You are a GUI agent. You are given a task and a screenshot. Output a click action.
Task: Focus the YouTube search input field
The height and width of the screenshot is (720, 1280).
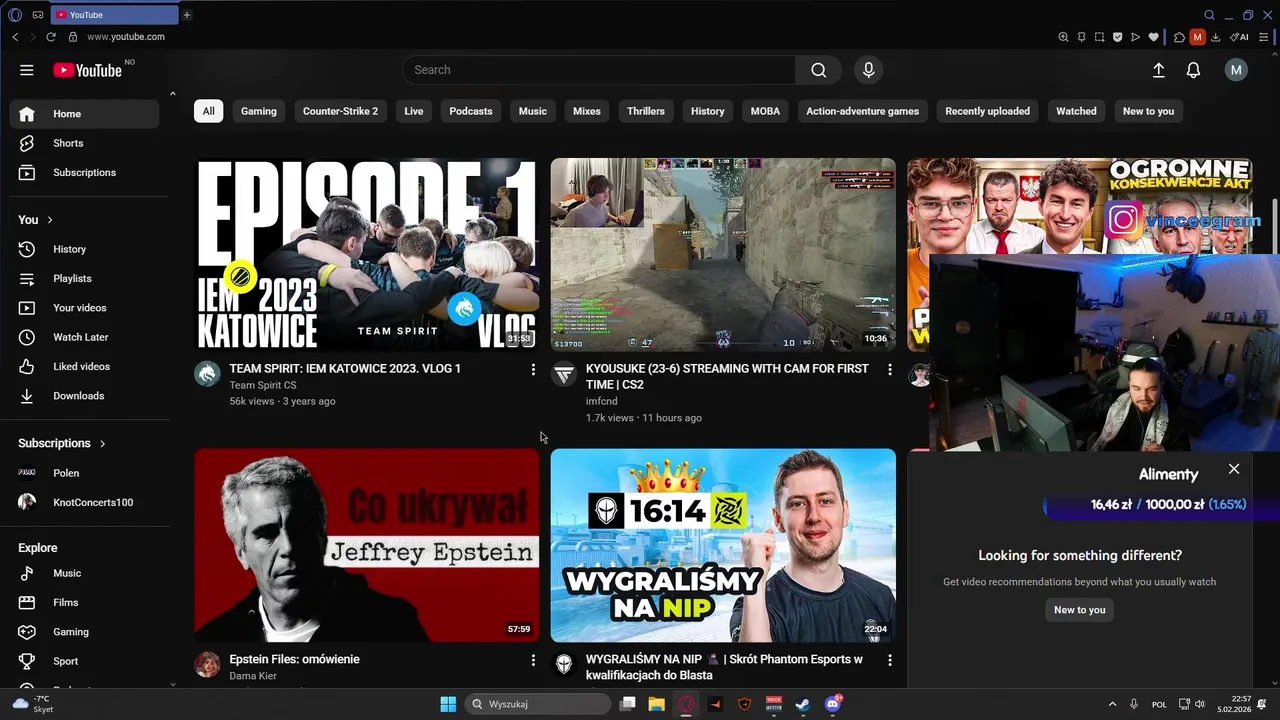(x=599, y=70)
